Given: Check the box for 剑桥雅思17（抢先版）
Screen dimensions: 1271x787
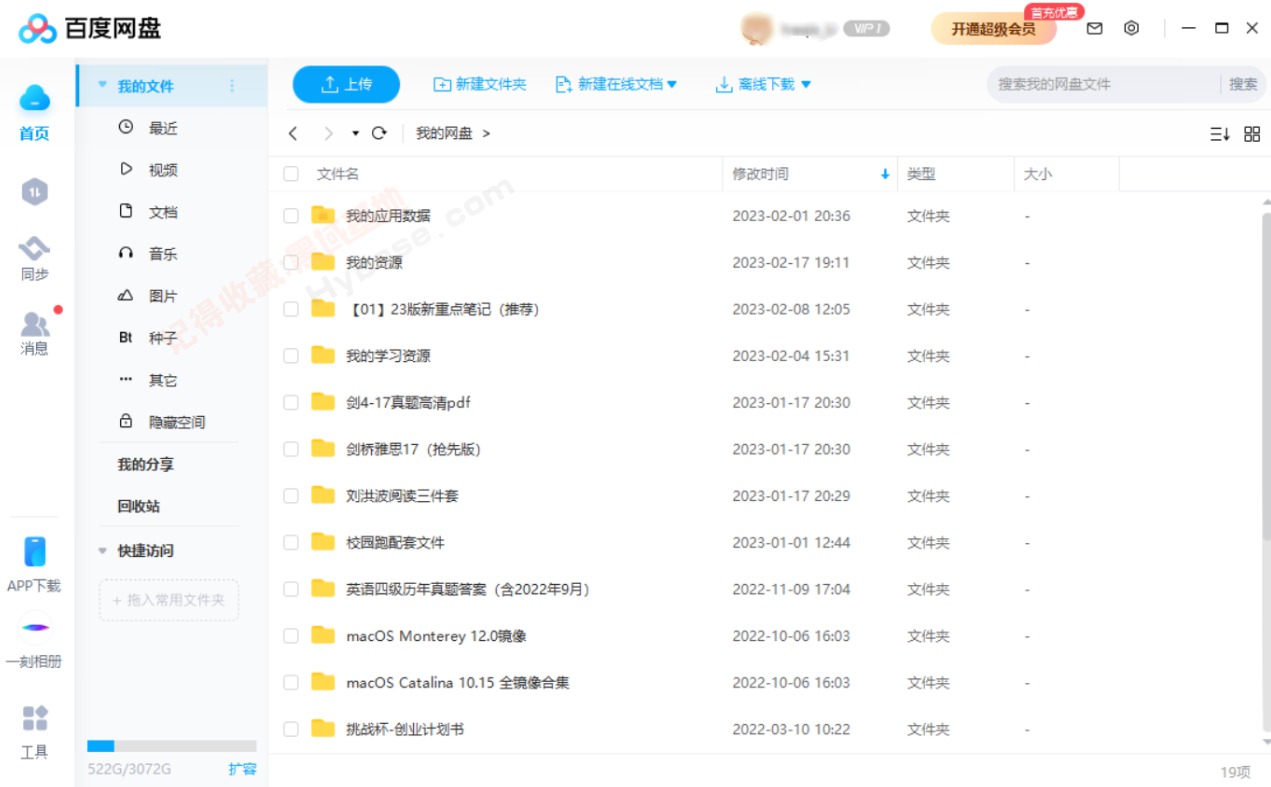Looking at the screenshot, I should pos(291,449).
